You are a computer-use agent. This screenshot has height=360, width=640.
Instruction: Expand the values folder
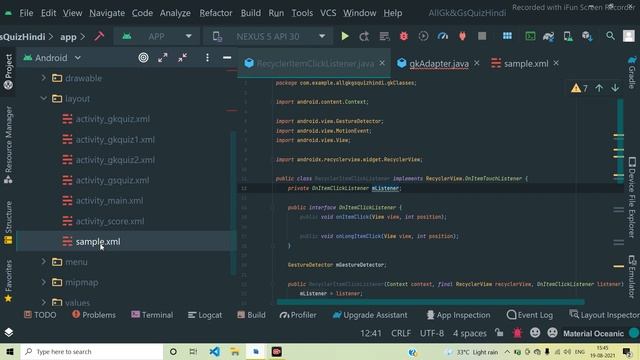pyautogui.click(x=43, y=302)
